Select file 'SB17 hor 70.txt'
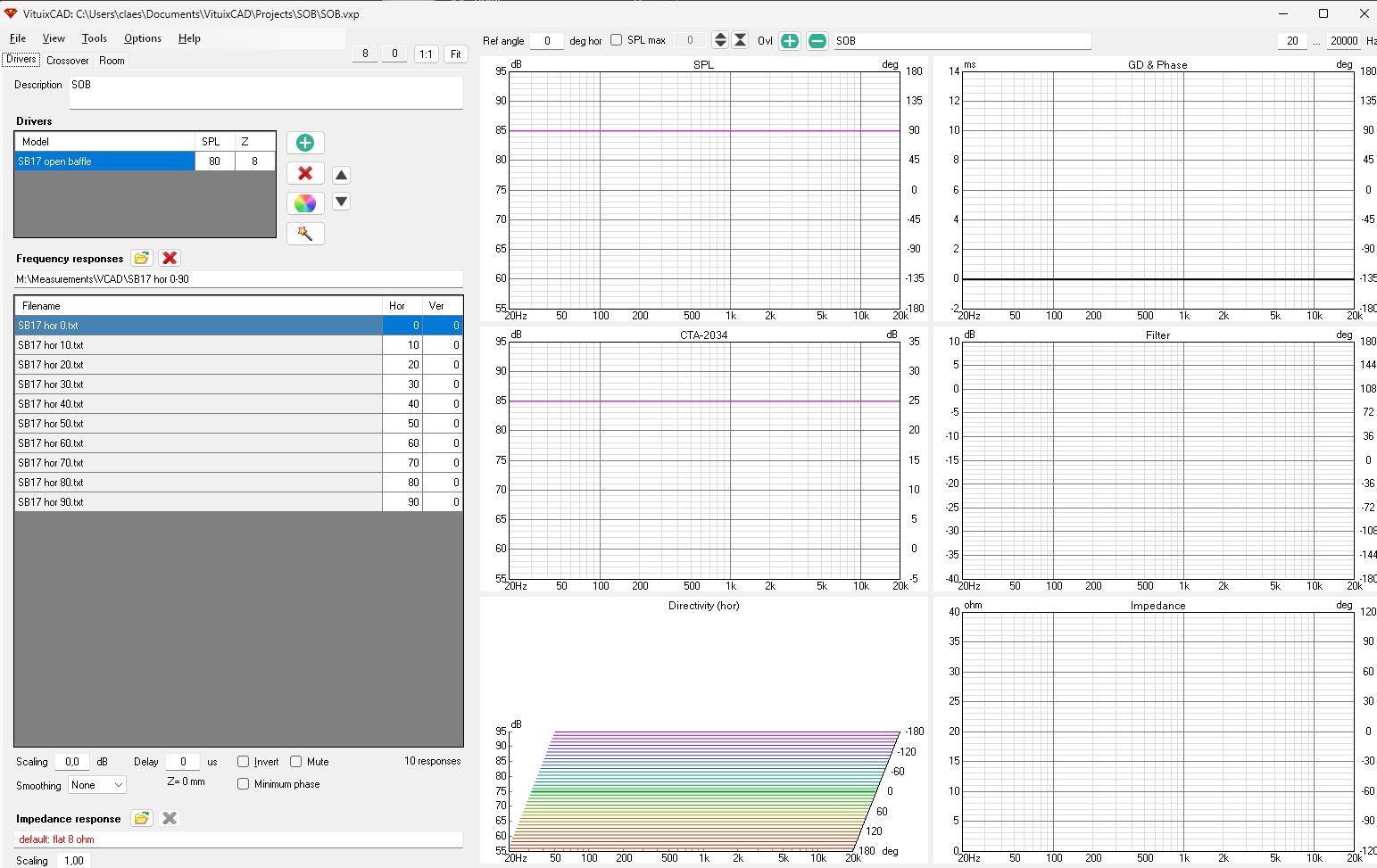The height and width of the screenshot is (868, 1377). tap(198, 463)
